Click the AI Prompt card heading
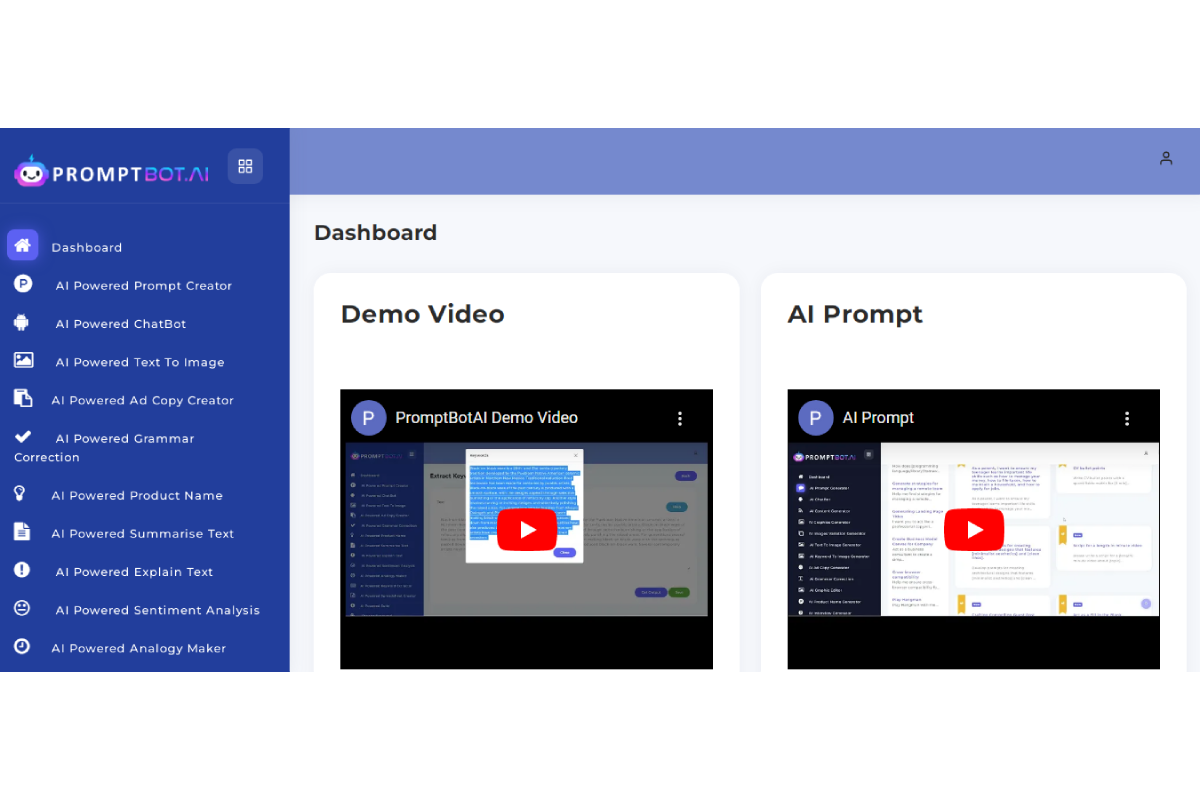1200x800 pixels. (x=855, y=314)
